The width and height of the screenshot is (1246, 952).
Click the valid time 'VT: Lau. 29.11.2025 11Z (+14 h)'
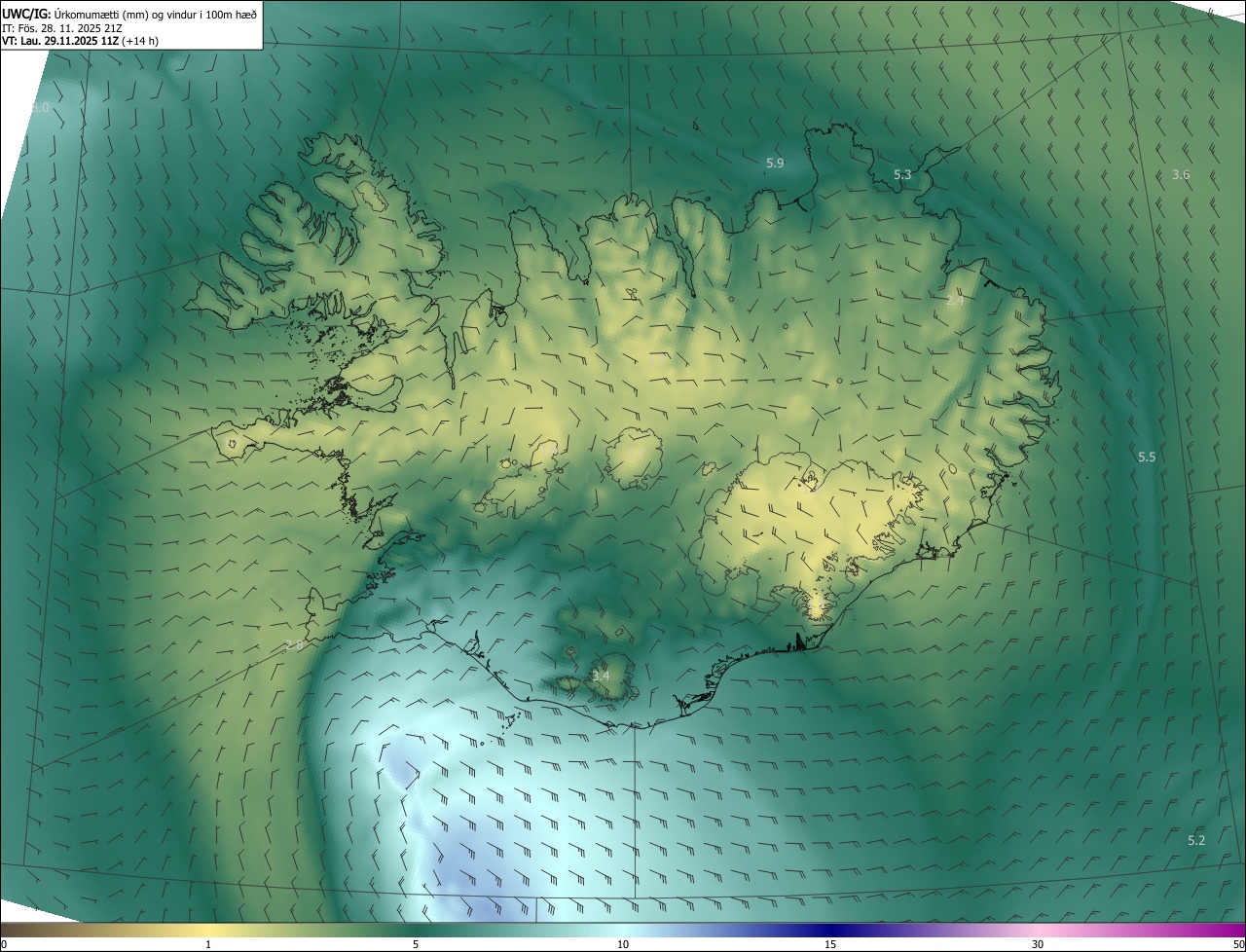tap(80, 41)
